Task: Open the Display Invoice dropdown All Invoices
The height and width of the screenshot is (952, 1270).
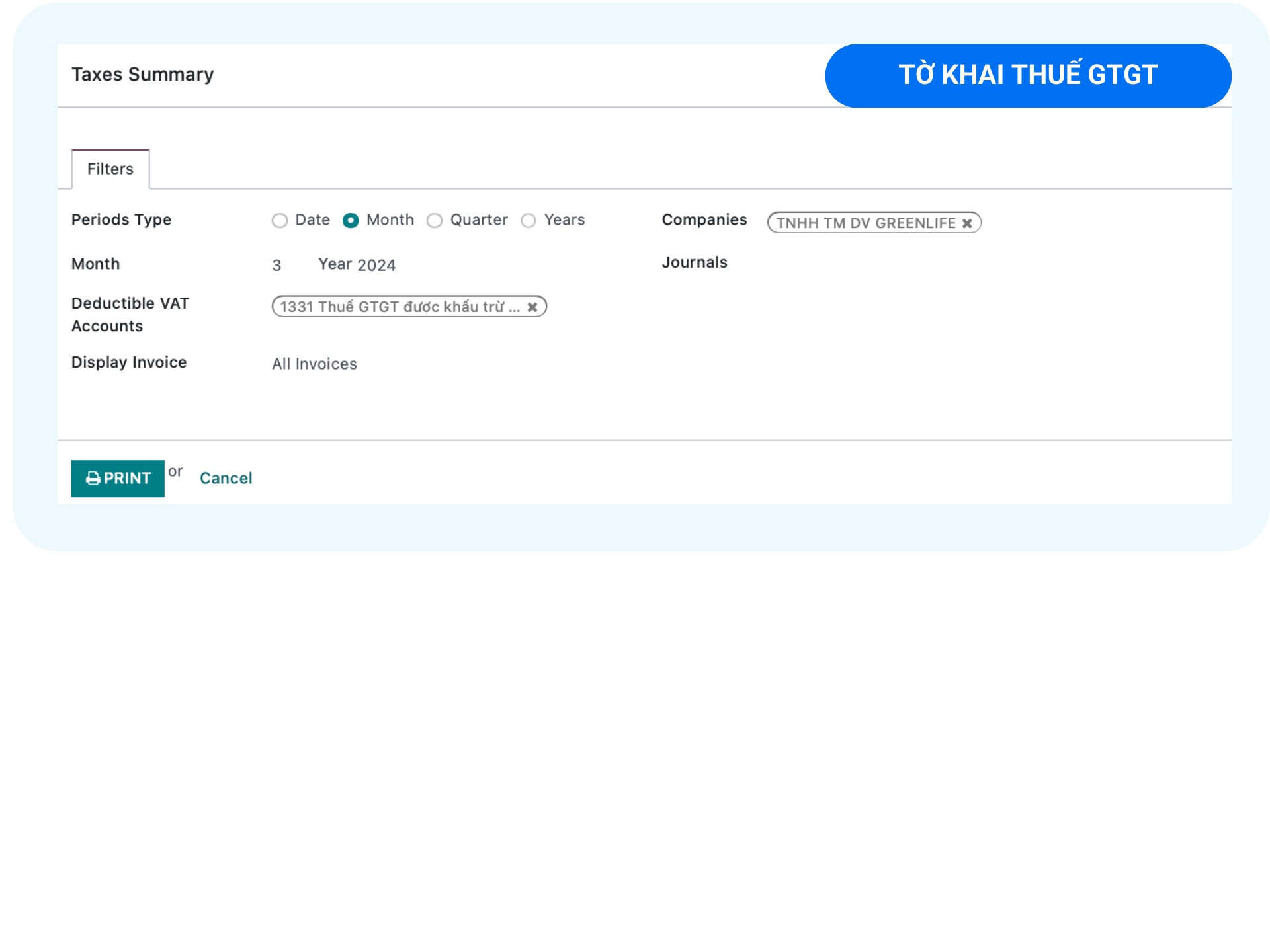Action: tap(314, 364)
